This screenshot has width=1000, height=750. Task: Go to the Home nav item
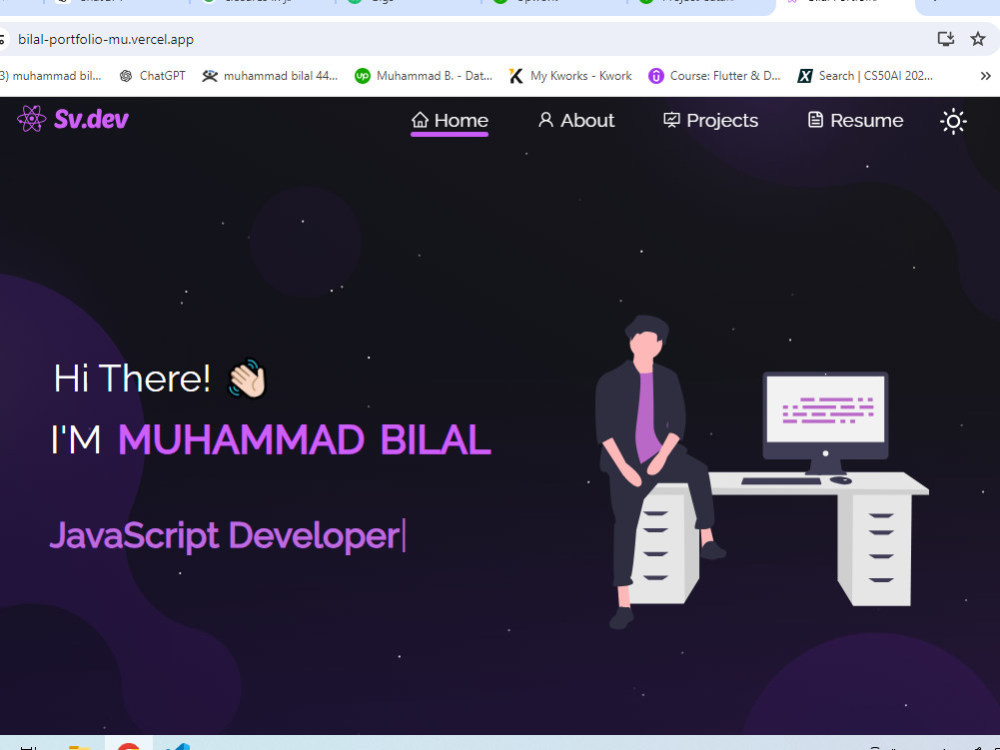[450, 121]
